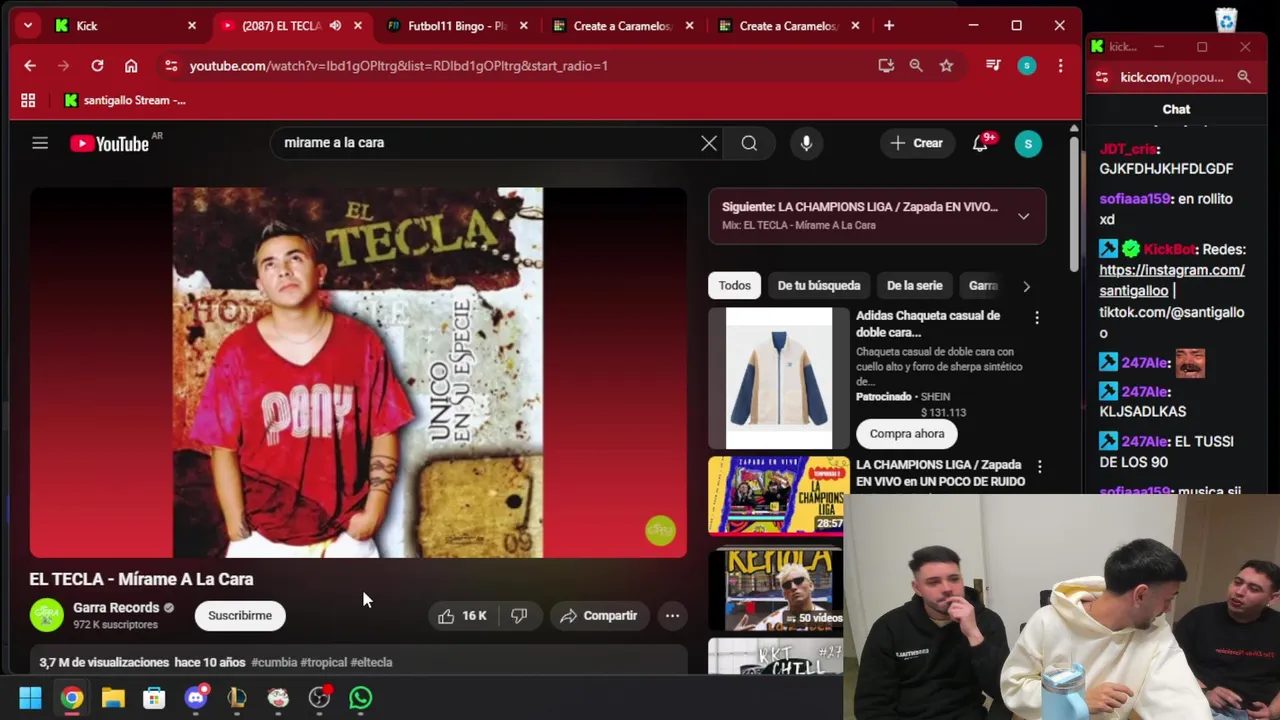1280x720 pixels.
Task: Open the Recycle Bin desktop icon
Action: click(x=1227, y=19)
